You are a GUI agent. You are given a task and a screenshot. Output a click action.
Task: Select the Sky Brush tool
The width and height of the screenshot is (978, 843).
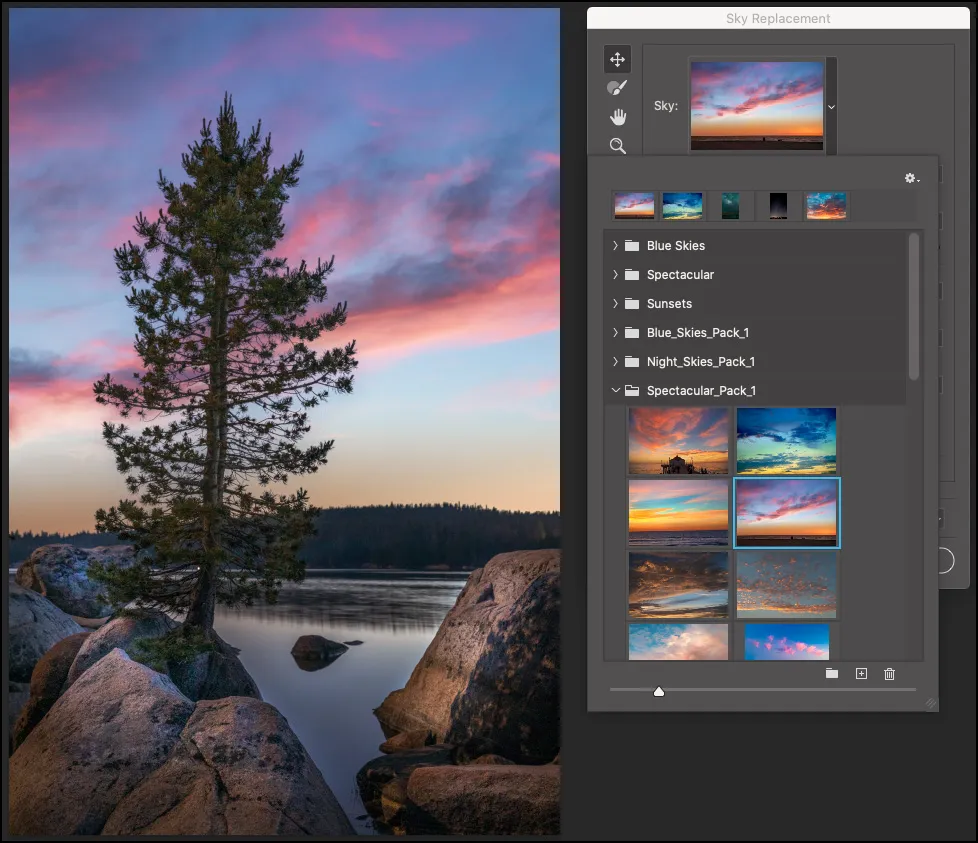tap(617, 88)
